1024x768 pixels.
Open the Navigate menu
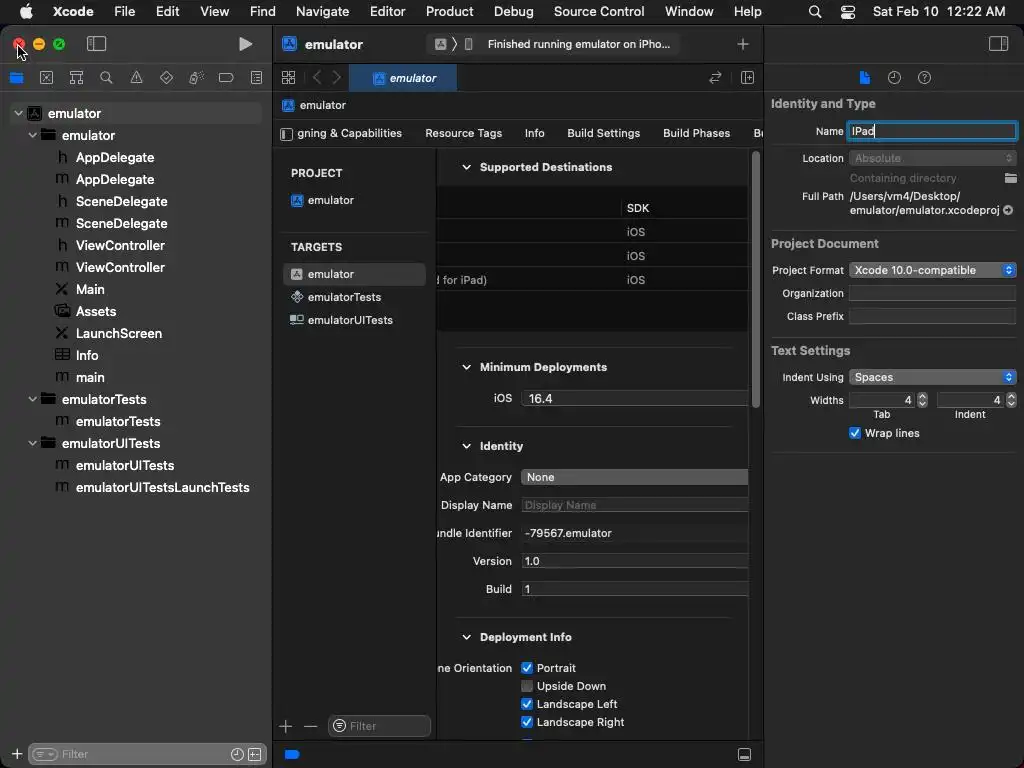coord(322,12)
